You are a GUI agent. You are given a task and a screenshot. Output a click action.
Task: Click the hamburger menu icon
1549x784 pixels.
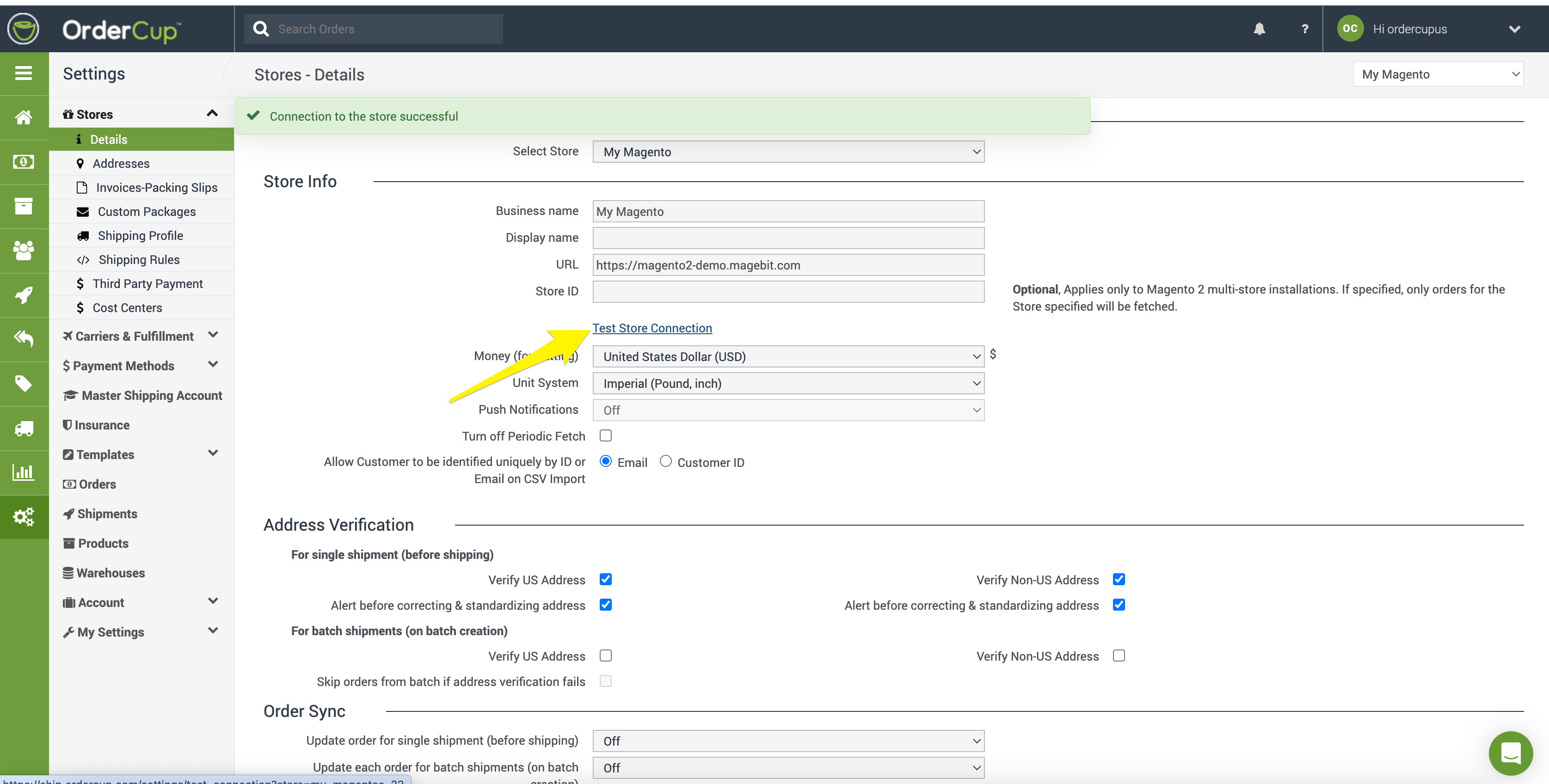[x=24, y=73]
